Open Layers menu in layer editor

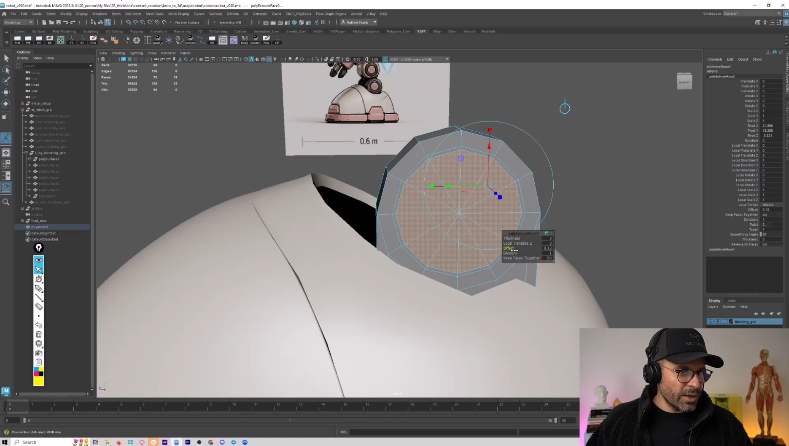click(713, 307)
